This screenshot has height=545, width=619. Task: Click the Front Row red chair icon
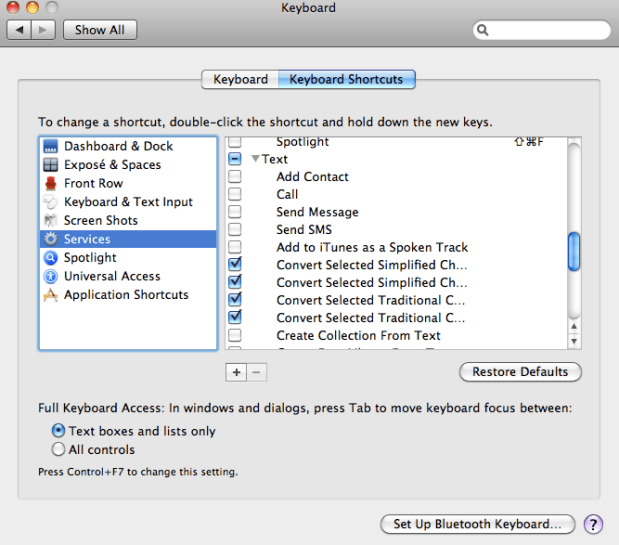coord(51,183)
